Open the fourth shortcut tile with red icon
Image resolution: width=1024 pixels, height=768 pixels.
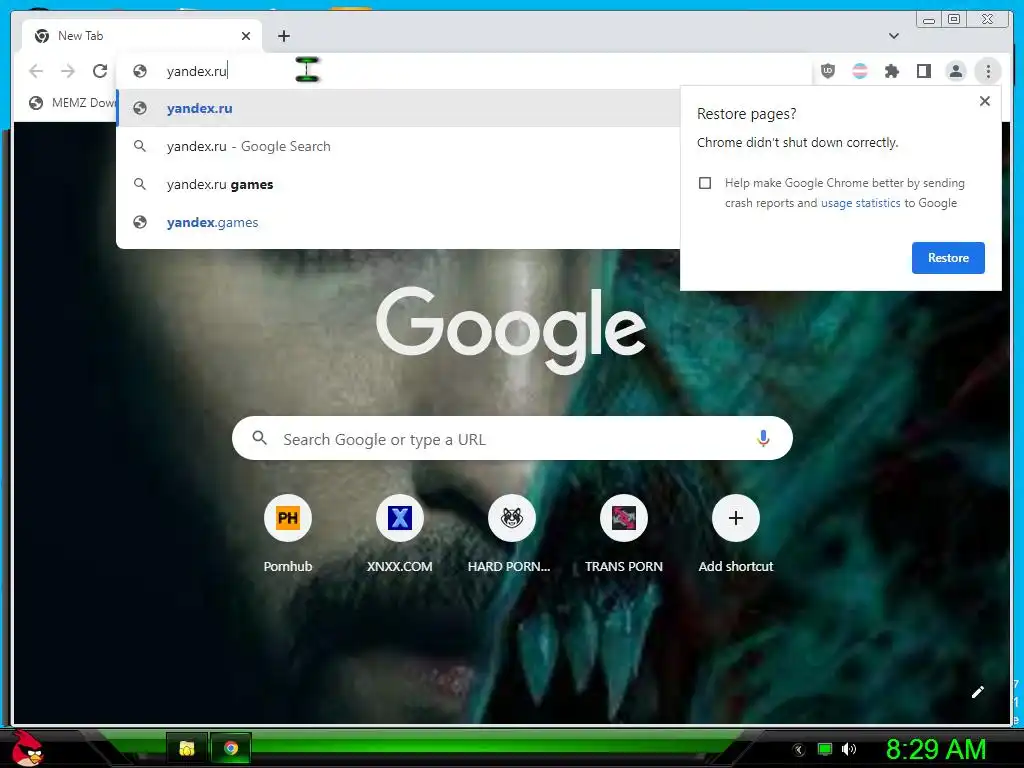pyautogui.click(x=624, y=519)
